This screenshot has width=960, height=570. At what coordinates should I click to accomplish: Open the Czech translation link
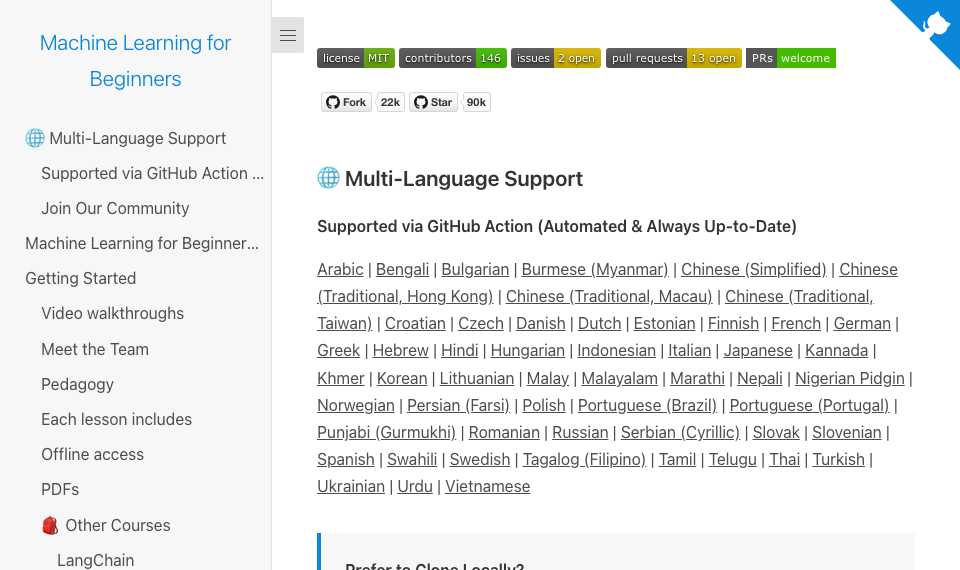481,323
